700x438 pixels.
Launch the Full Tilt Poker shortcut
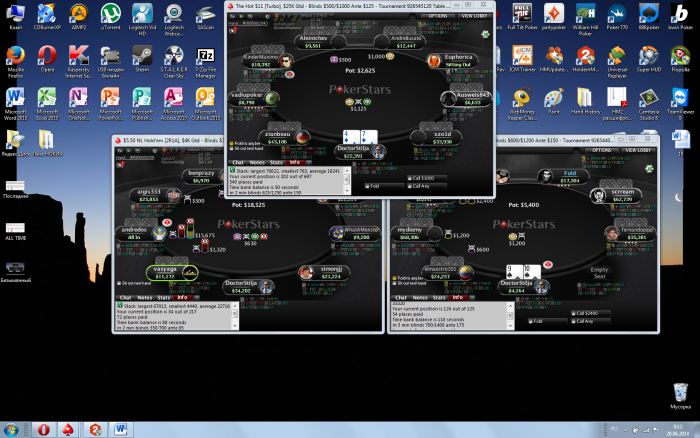pos(522,15)
